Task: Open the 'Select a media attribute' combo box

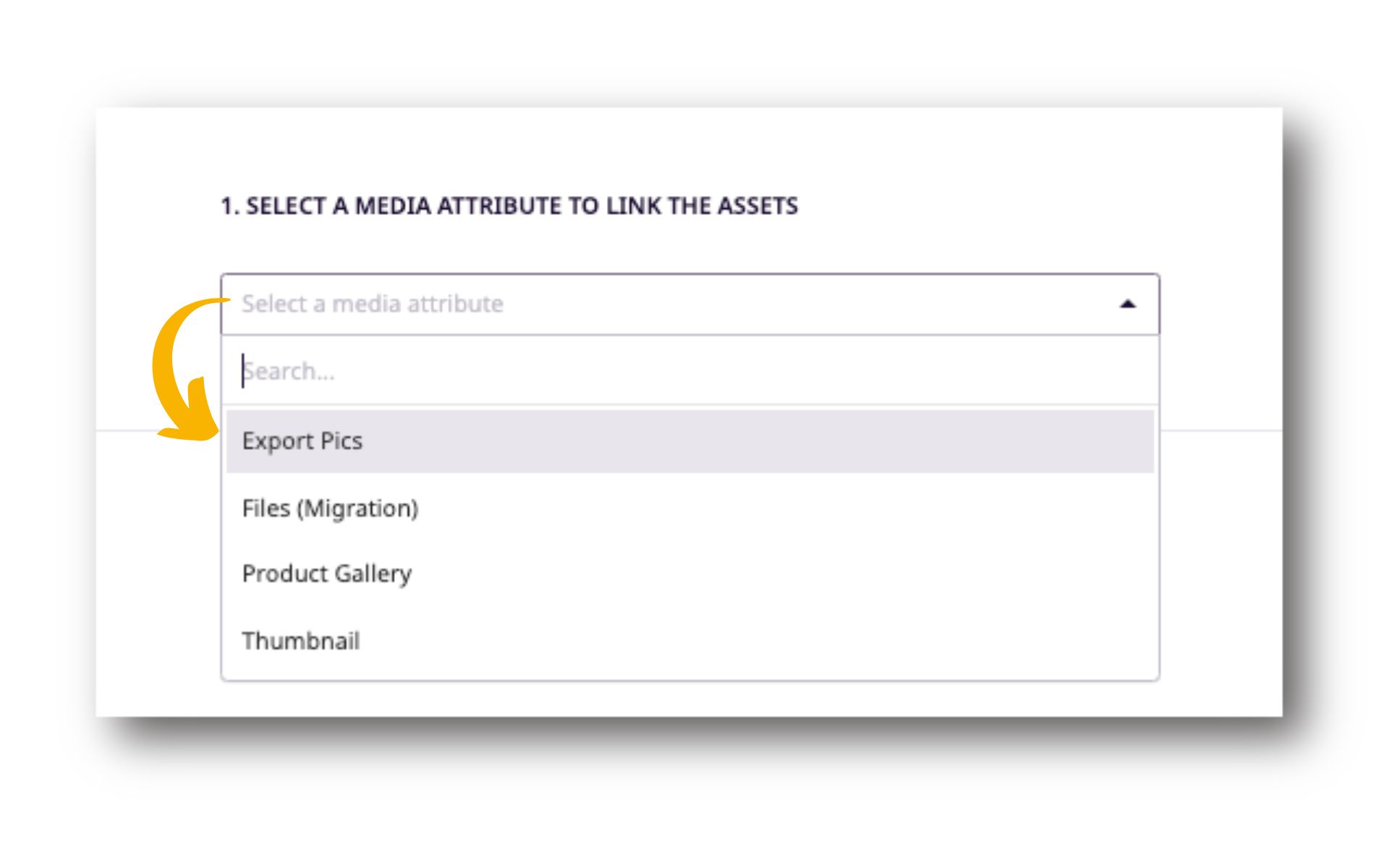Action: [689, 305]
